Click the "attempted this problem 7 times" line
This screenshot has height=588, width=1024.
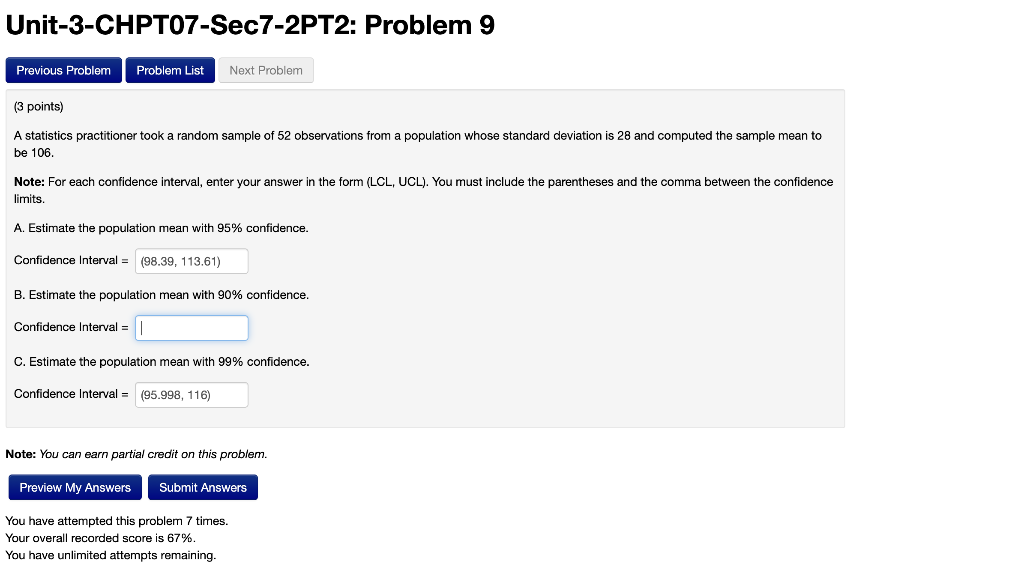(117, 521)
